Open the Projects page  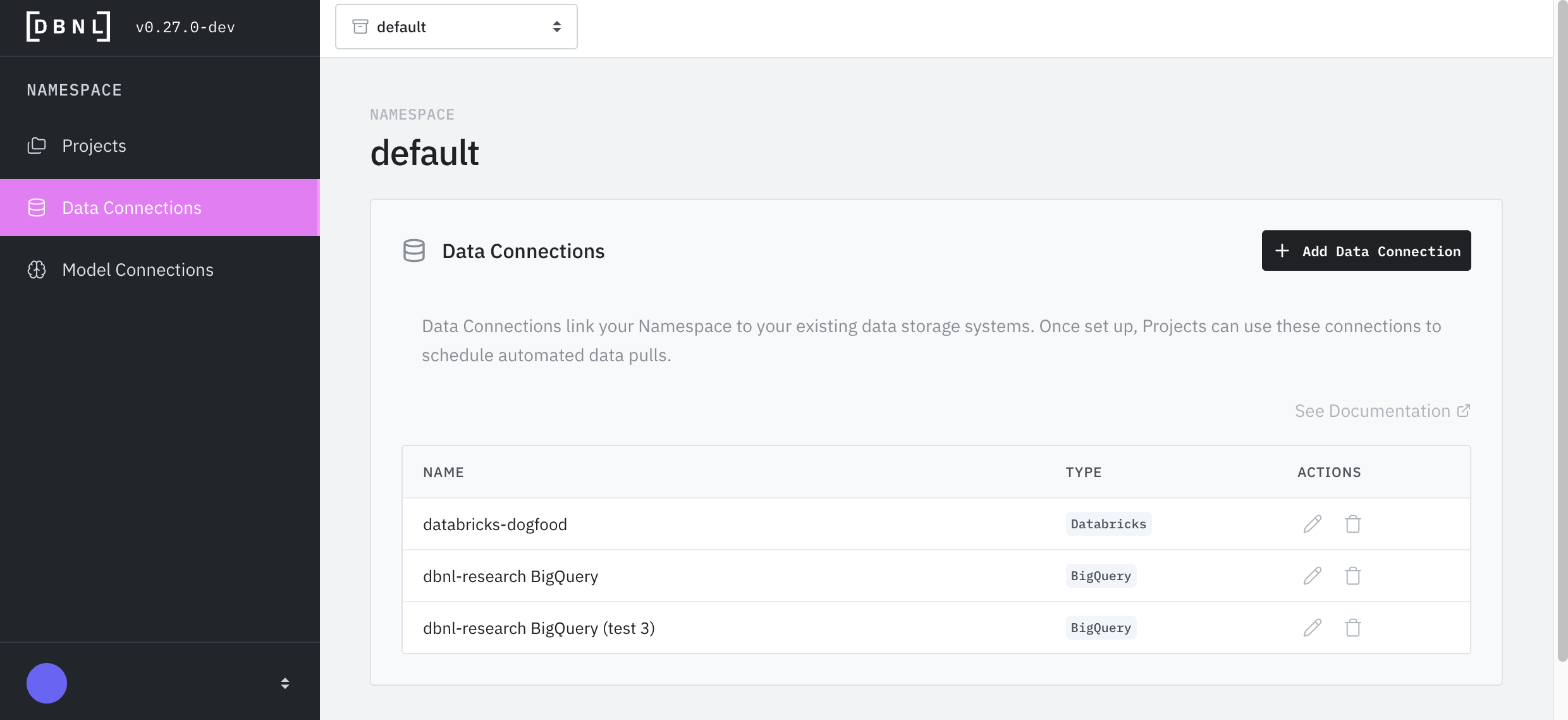[x=94, y=146]
